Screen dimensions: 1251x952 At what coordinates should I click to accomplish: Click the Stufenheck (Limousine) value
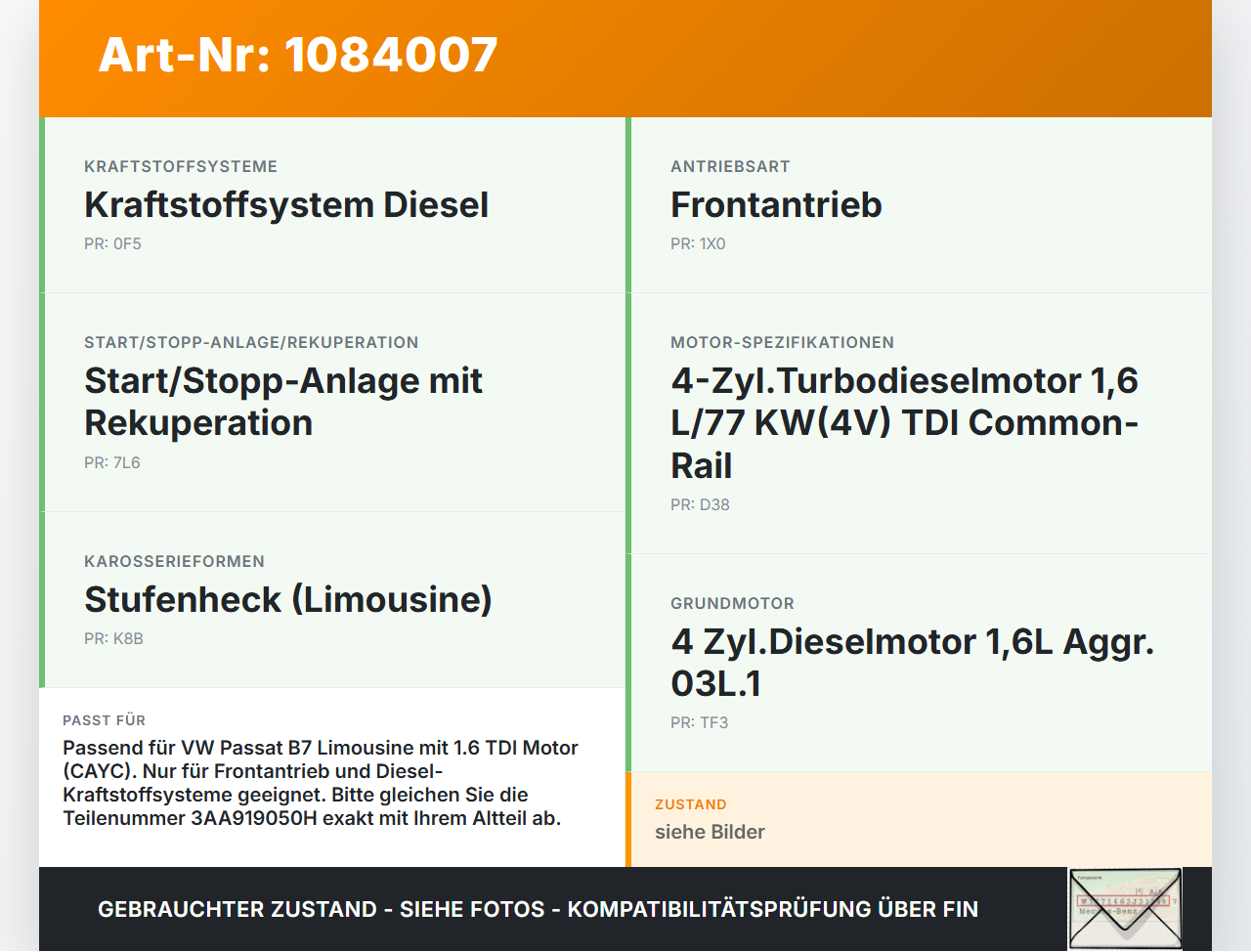coord(288,599)
